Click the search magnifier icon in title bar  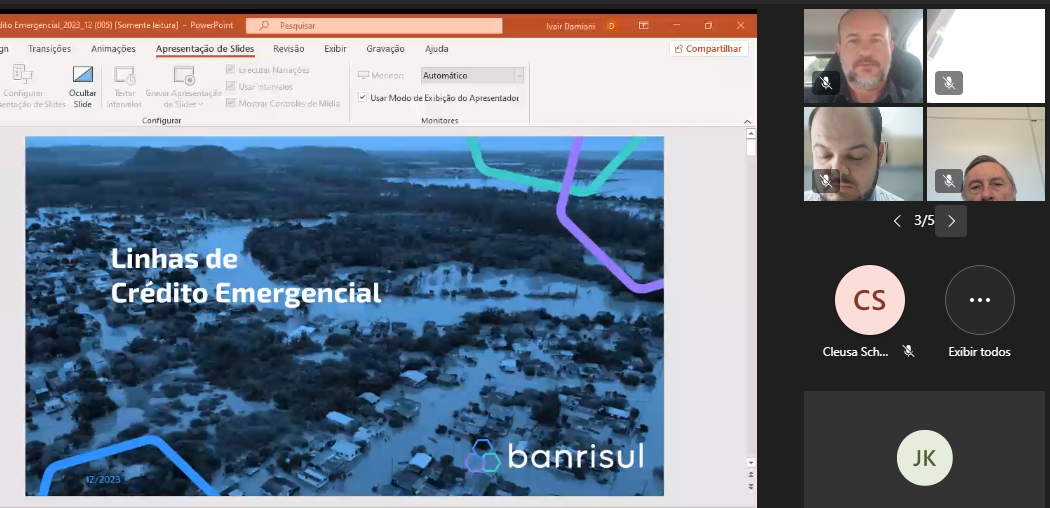pos(264,26)
